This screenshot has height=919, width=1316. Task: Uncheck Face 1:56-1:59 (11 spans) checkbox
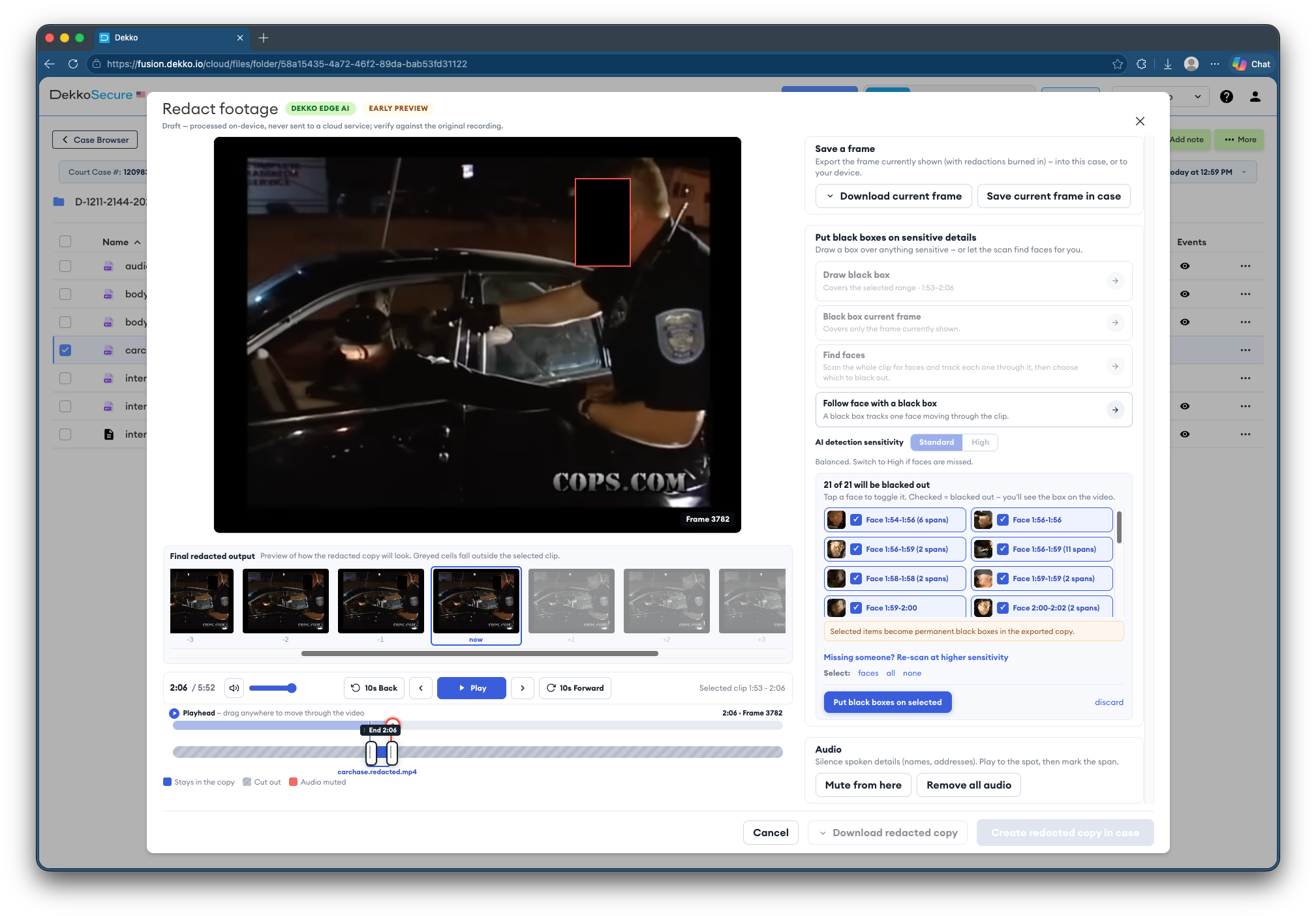1003,549
